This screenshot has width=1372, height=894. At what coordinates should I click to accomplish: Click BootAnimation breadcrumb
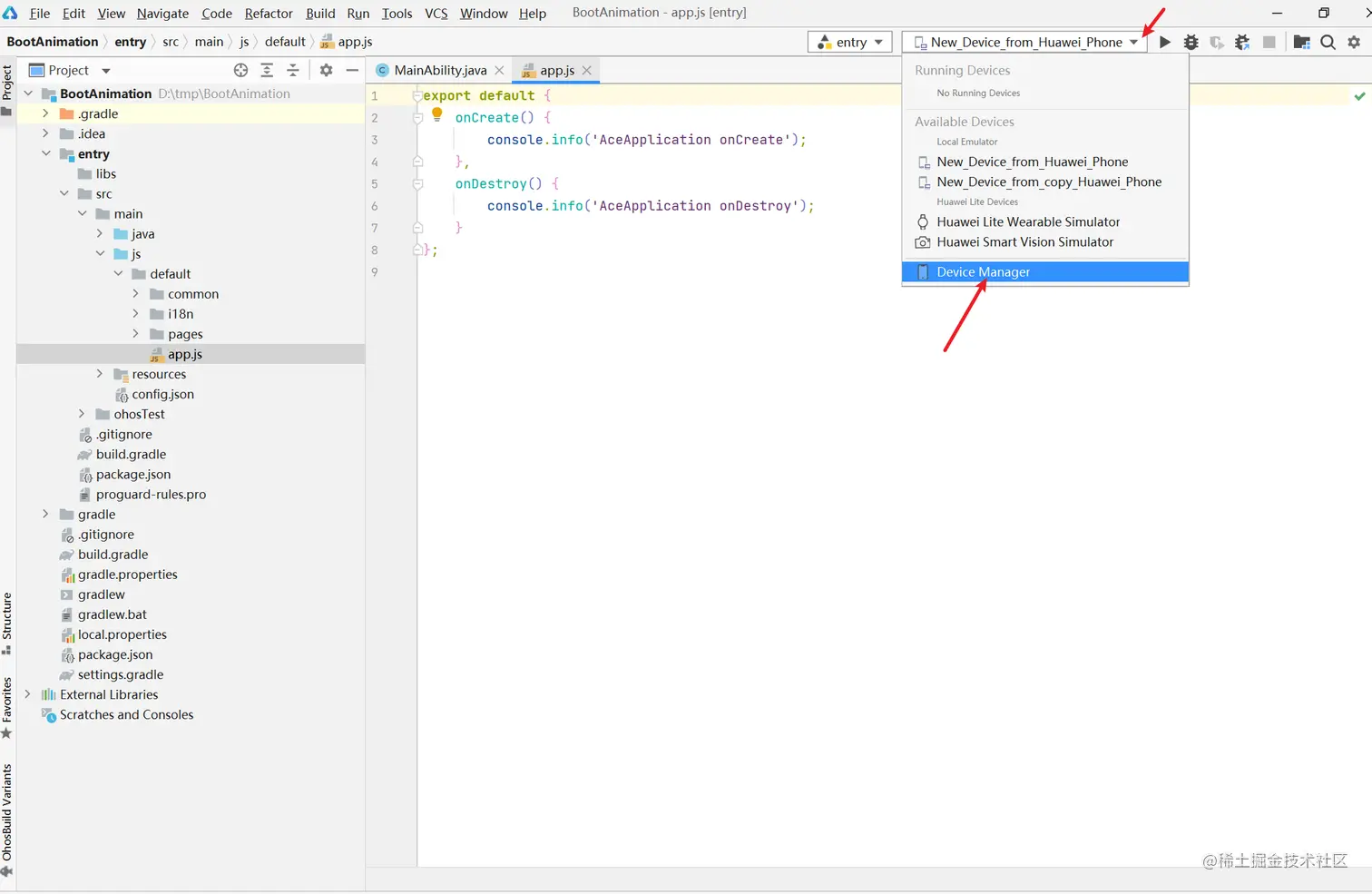[x=53, y=42]
